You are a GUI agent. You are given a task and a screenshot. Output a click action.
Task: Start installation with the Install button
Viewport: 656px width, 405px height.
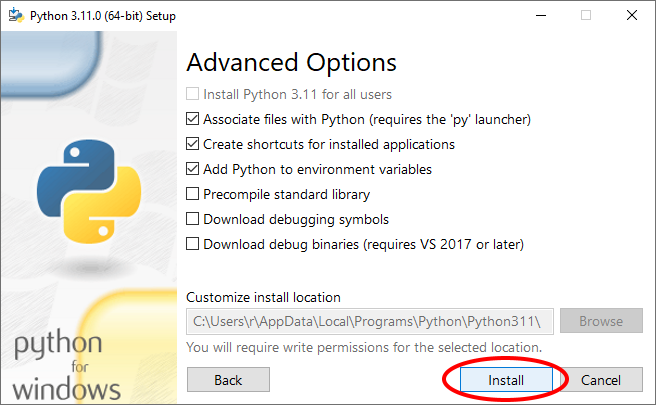(x=506, y=380)
